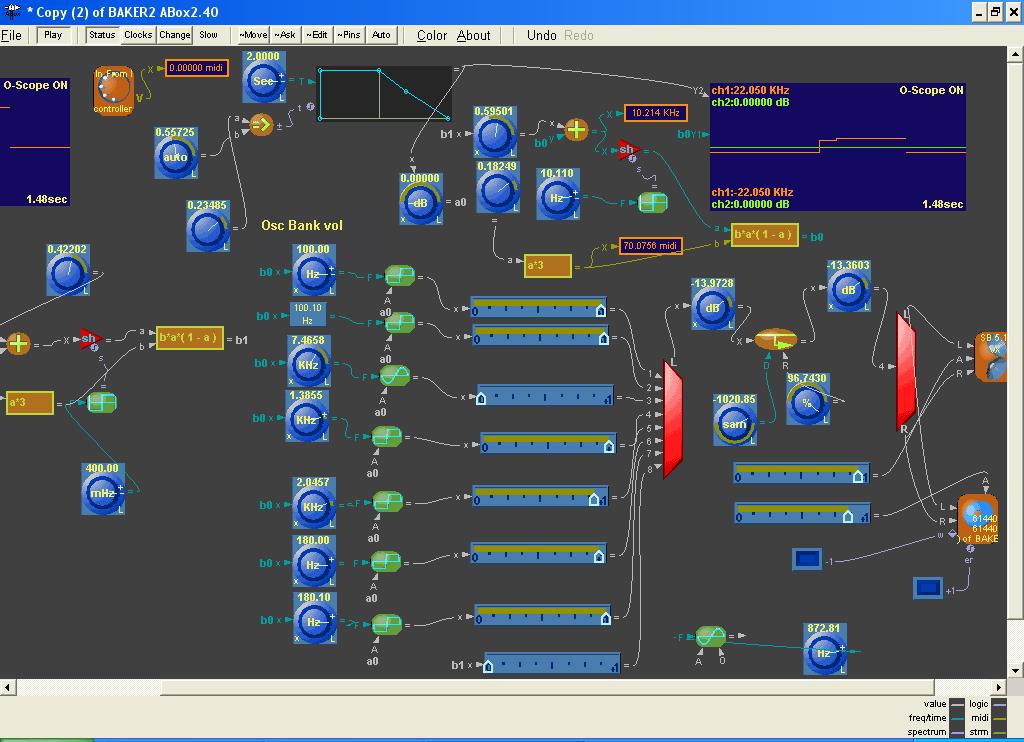Select the 96.7430 percent knob

click(x=807, y=403)
